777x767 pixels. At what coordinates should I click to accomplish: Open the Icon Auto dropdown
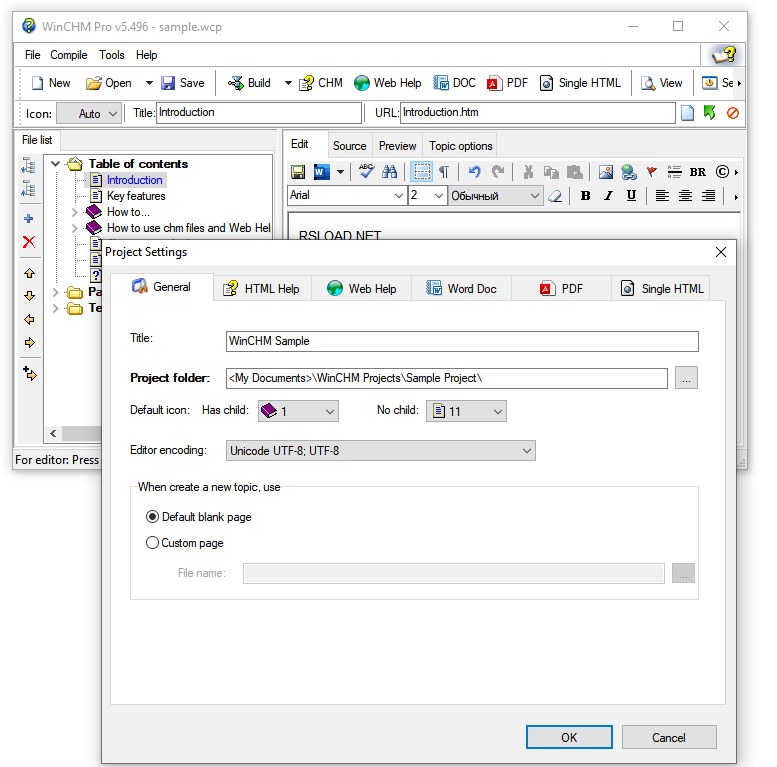(89, 113)
